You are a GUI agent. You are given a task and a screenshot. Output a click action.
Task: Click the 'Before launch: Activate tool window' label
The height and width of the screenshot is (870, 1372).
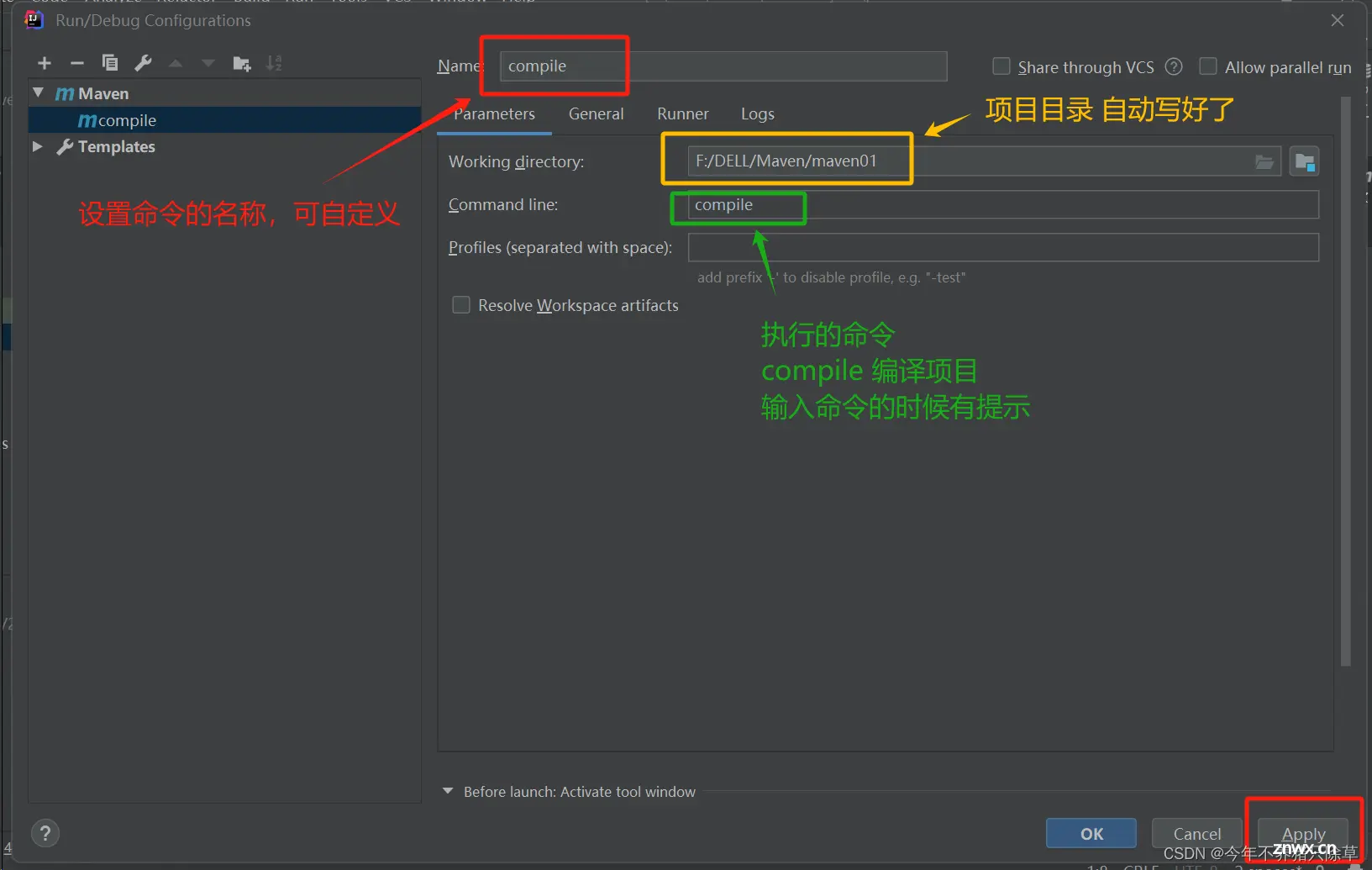coord(580,792)
